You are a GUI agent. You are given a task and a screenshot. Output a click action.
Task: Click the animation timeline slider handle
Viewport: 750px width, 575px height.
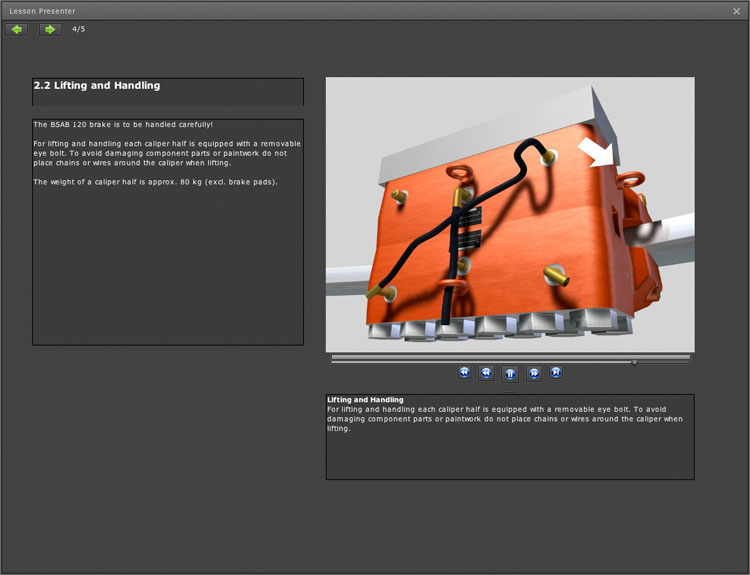pos(634,362)
